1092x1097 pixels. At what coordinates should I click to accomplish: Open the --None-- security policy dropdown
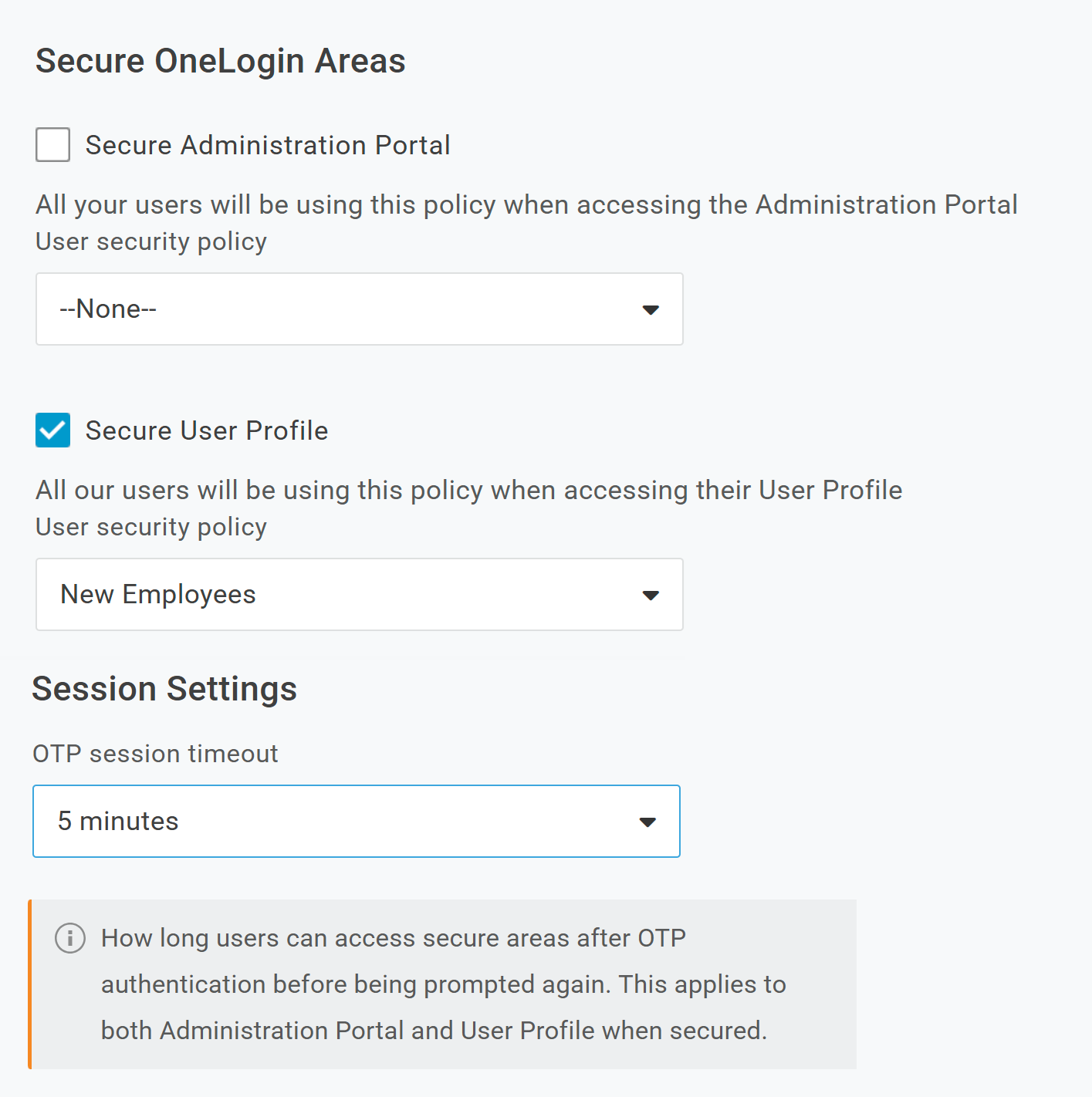(x=359, y=309)
